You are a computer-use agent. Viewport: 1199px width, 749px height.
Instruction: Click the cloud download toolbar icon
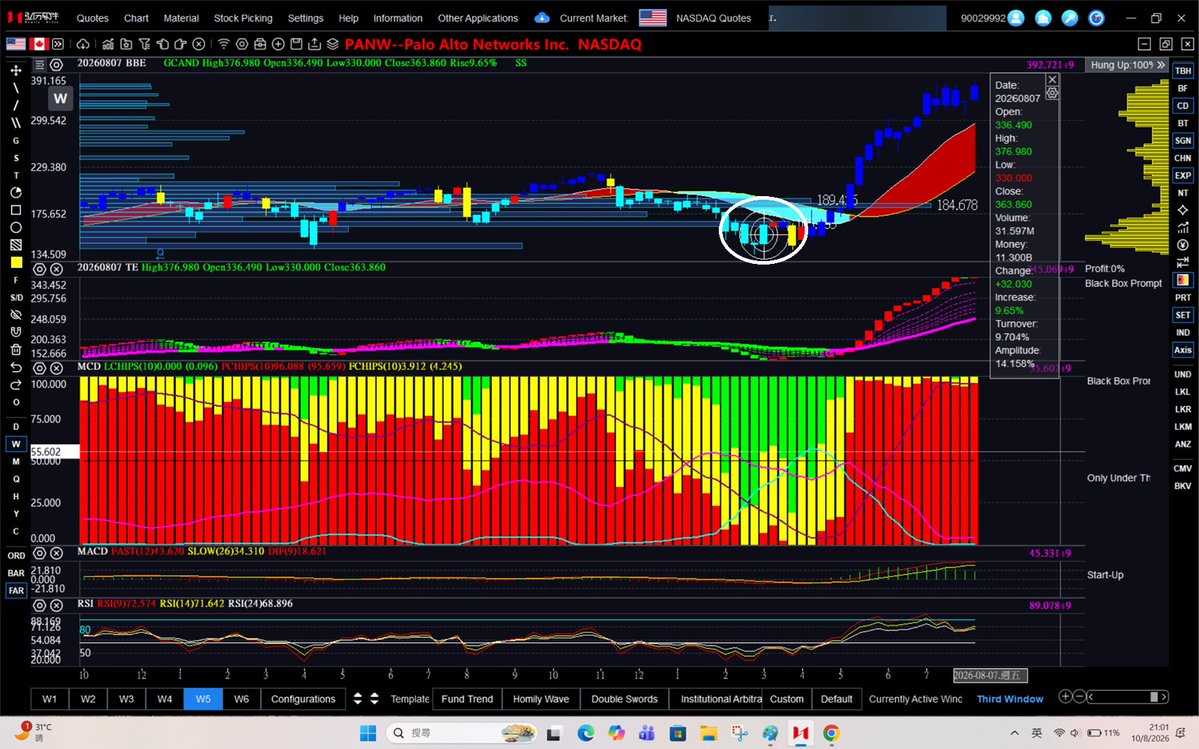(x=83, y=44)
